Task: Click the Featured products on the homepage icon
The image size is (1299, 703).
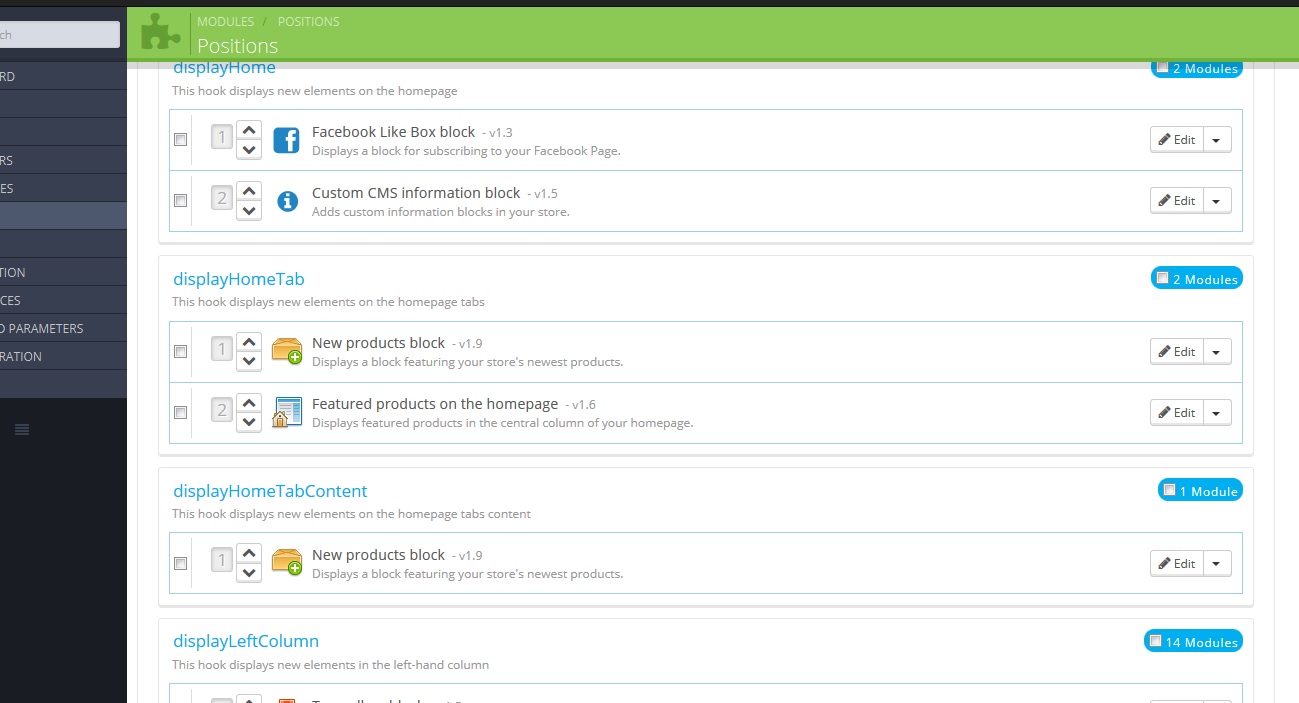Action: pos(287,412)
